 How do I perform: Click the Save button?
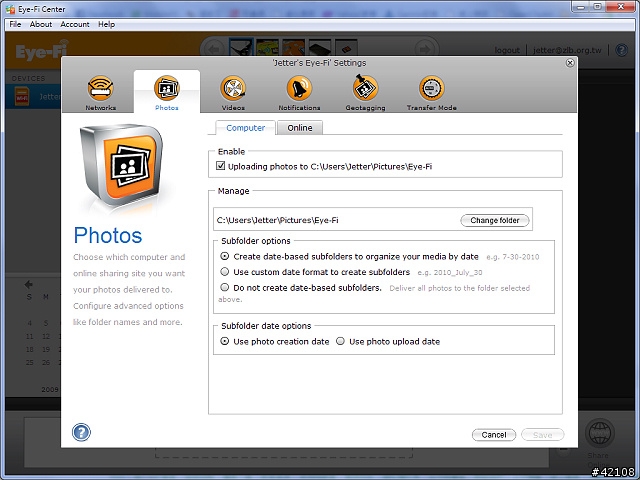542,435
